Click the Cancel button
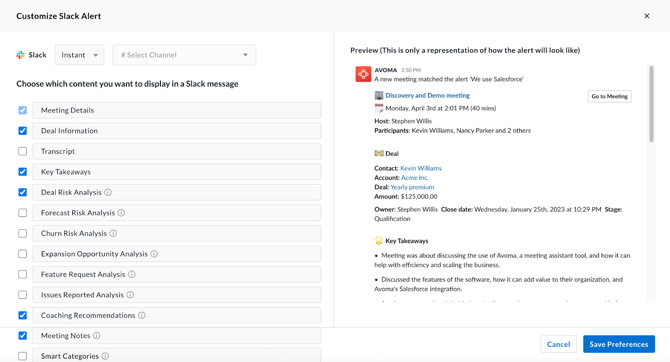 tap(558, 344)
